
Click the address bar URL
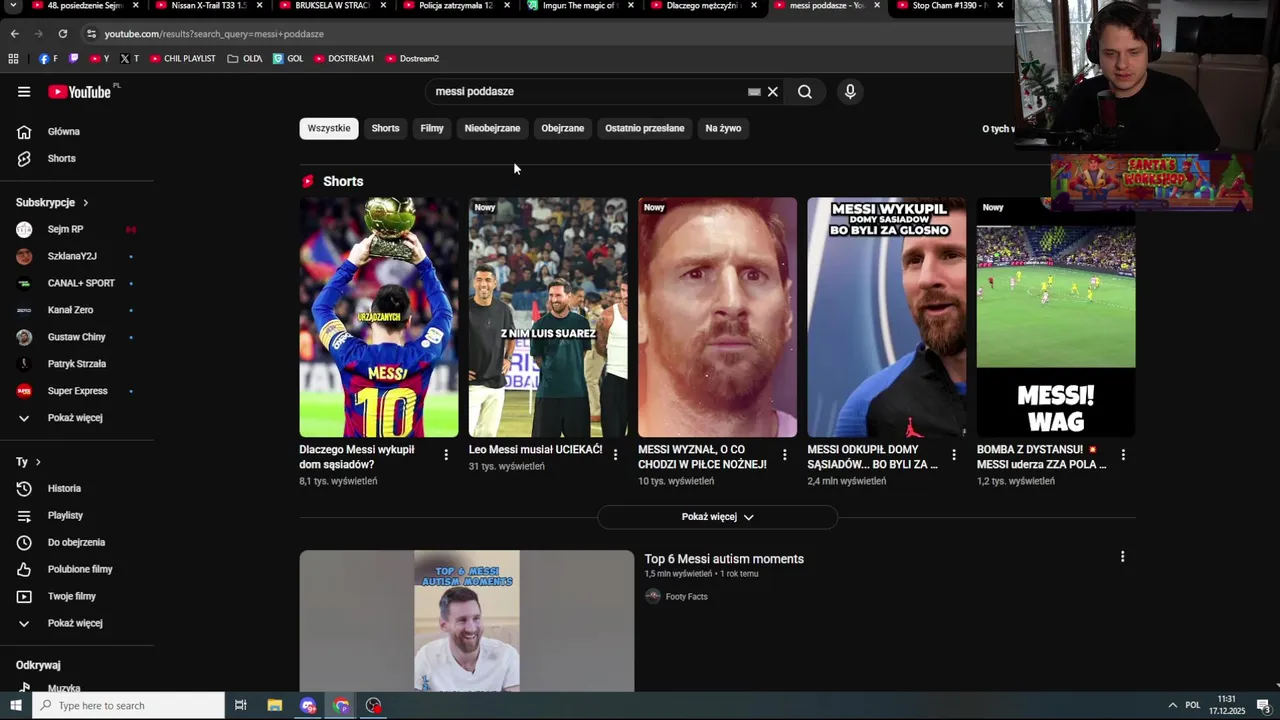coord(214,34)
